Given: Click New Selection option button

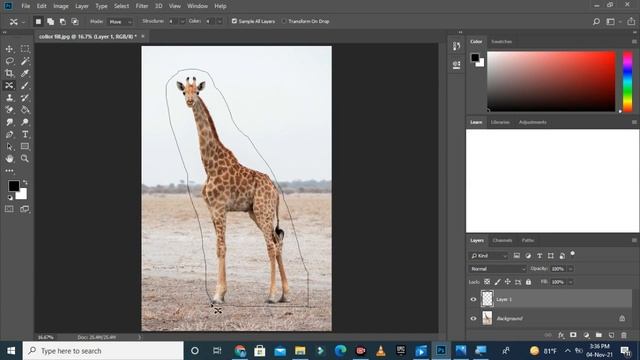Looking at the screenshot, I should (x=38, y=22).
